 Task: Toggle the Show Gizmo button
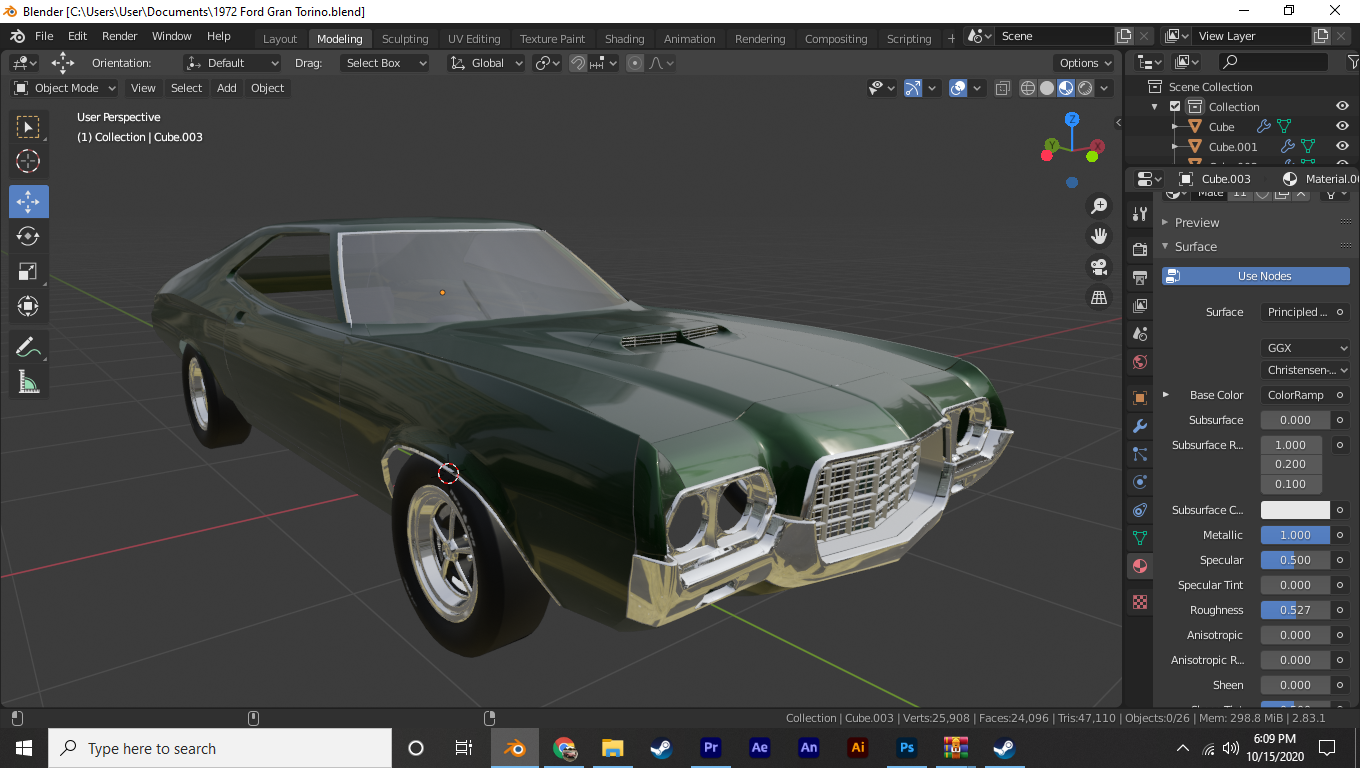(x=913, y=88)
